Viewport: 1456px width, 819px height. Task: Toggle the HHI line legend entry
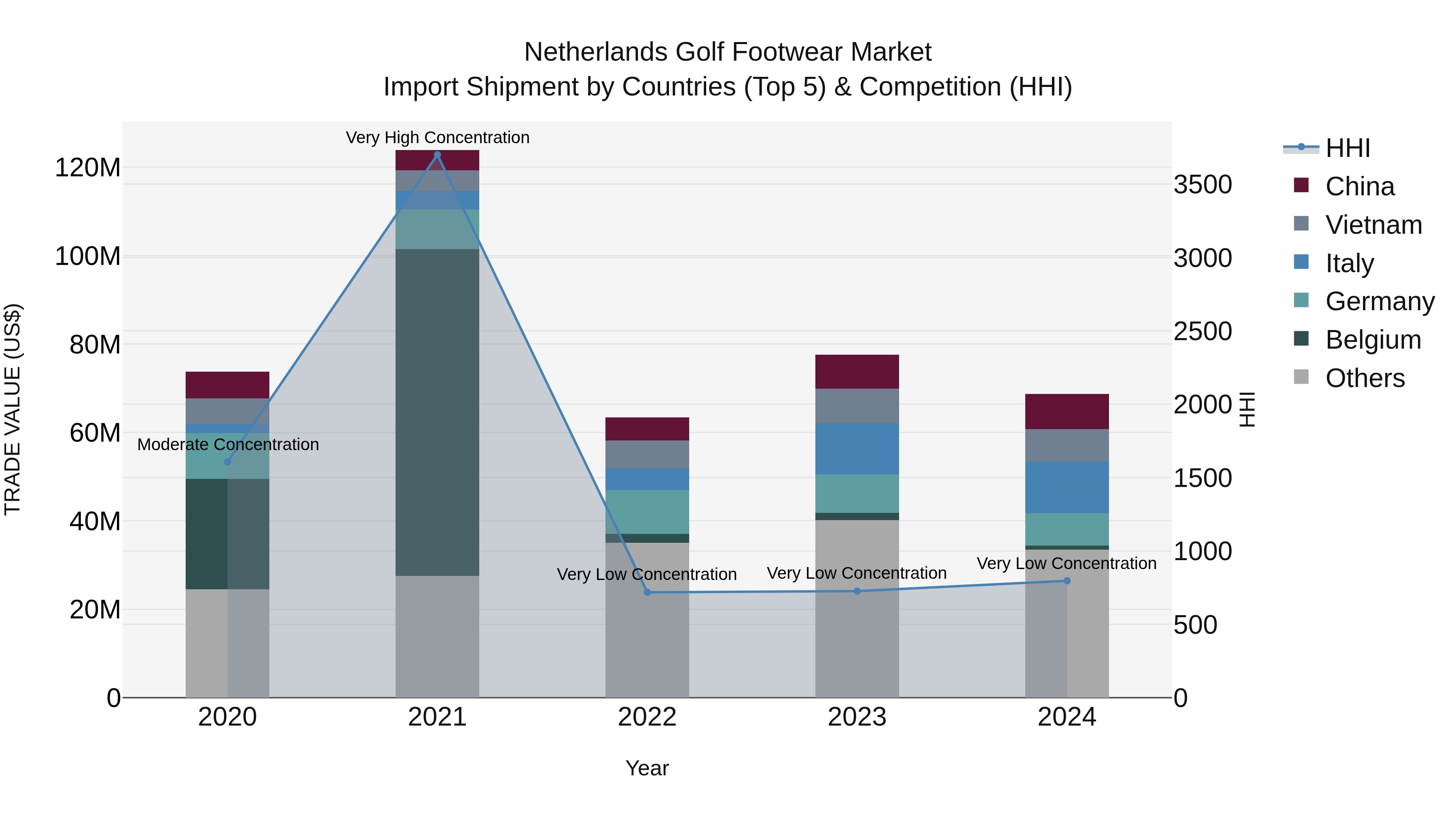pos(1327,148)
